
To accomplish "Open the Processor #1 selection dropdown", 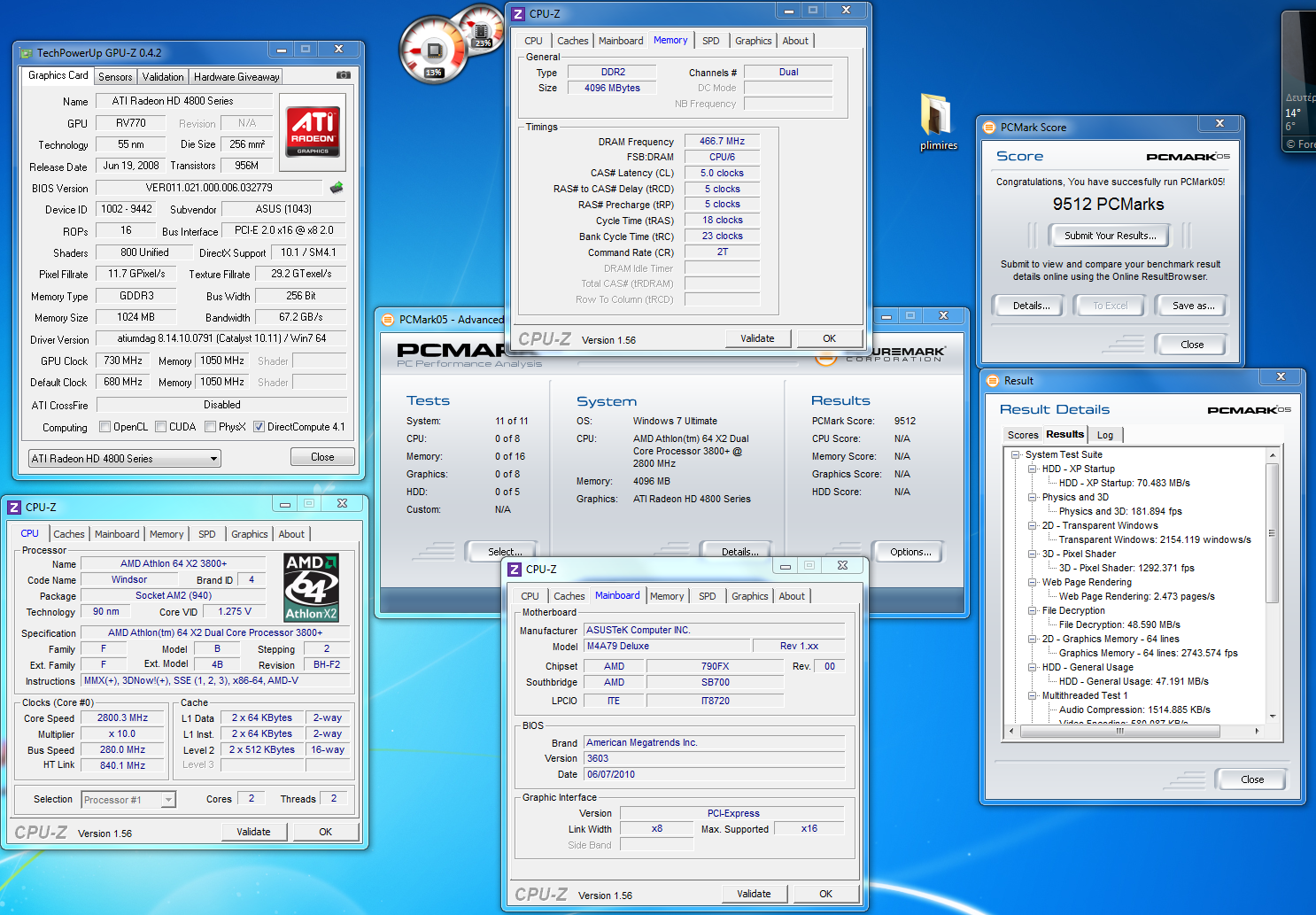I will click(x=128, y=800).
